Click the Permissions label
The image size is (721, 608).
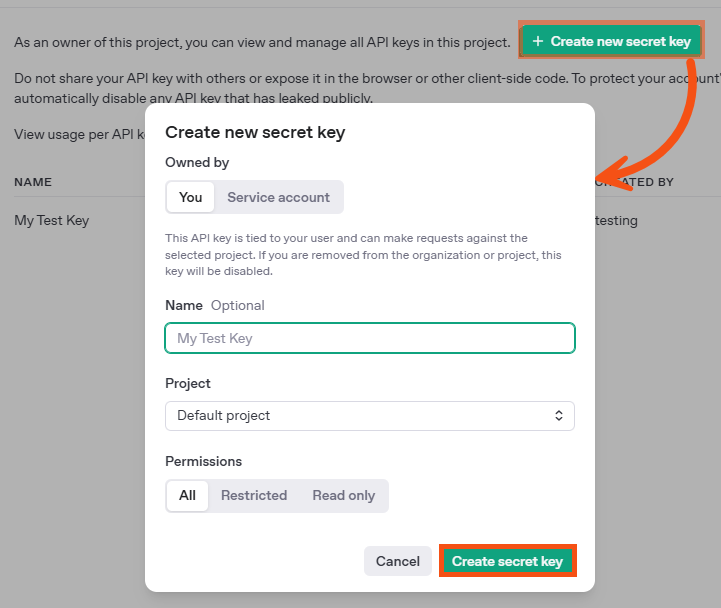point(203,461)
